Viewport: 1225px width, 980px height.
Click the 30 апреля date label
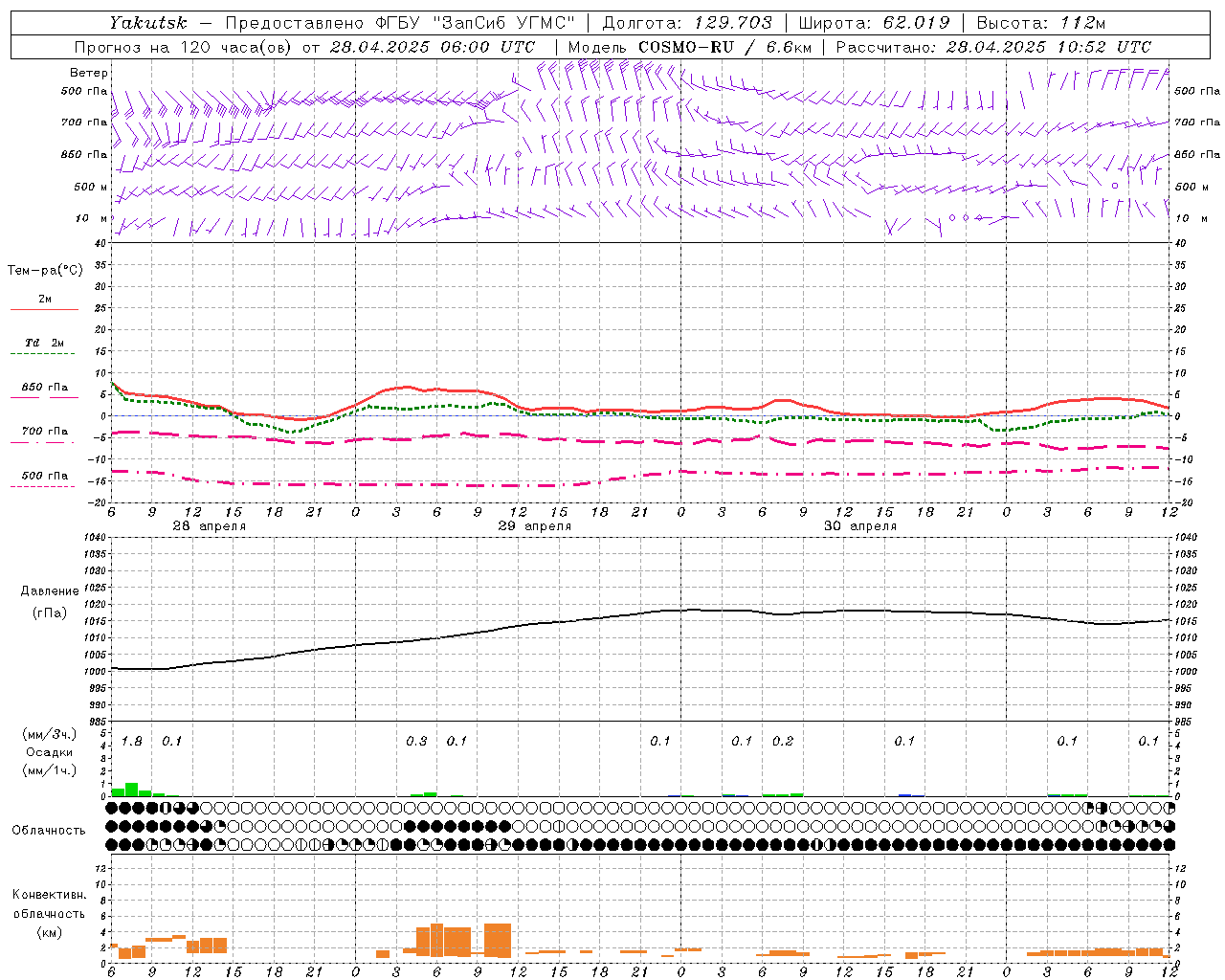point(859,526)
